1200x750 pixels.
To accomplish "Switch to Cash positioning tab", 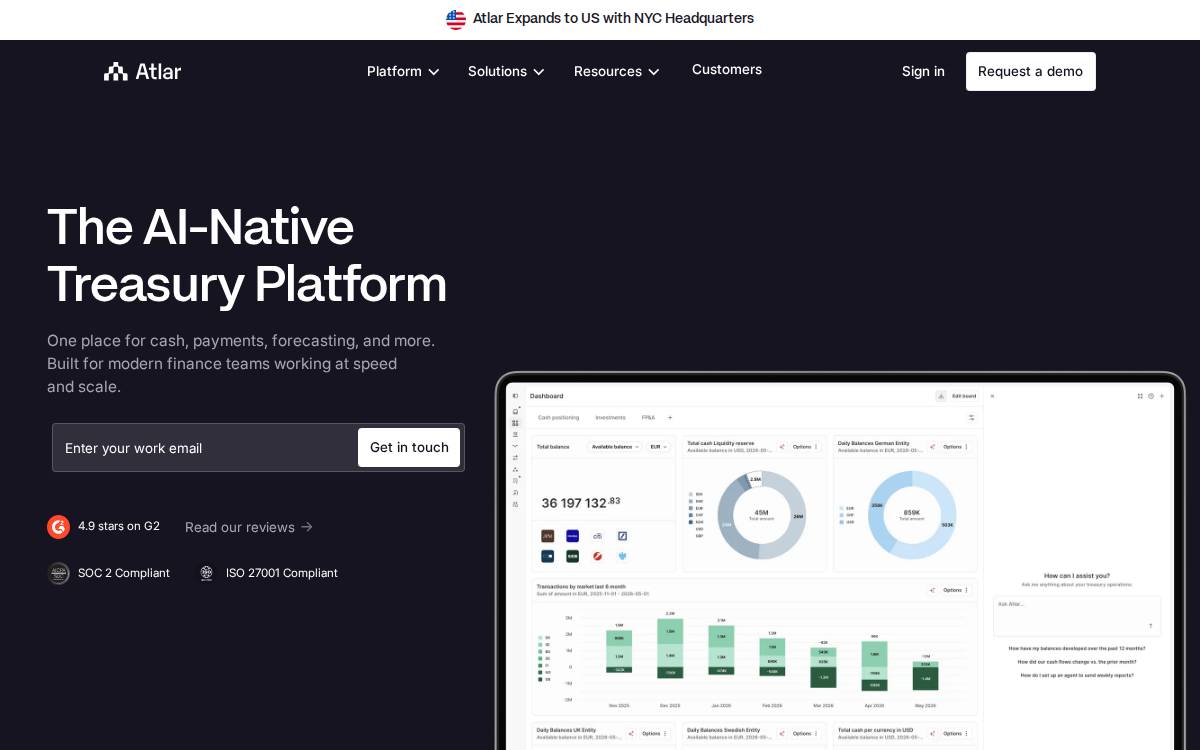I will coord(558,417).
